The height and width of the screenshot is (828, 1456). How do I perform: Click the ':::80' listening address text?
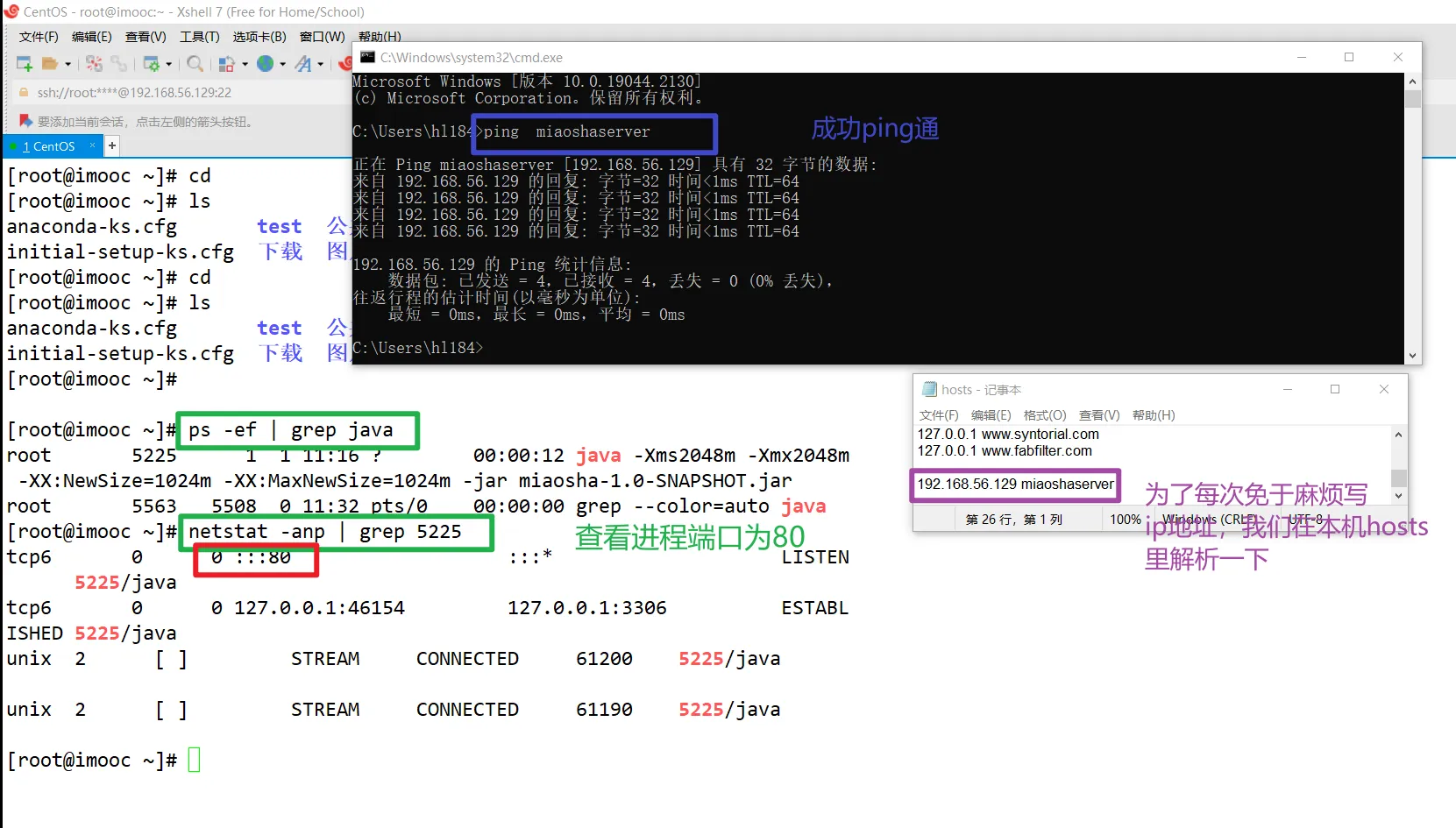tap(263, 557)
